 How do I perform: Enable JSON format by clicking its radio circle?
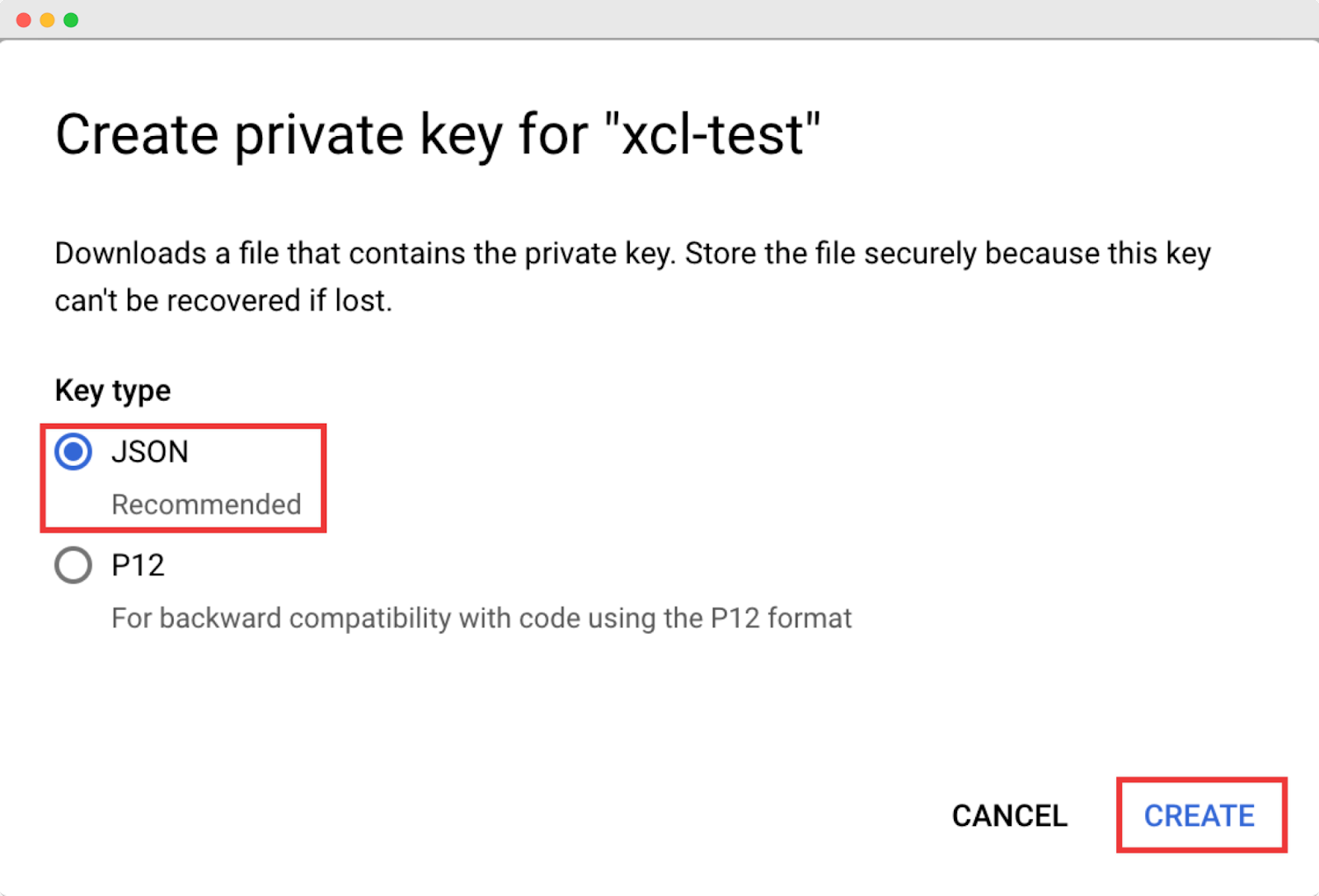[73, 452]
